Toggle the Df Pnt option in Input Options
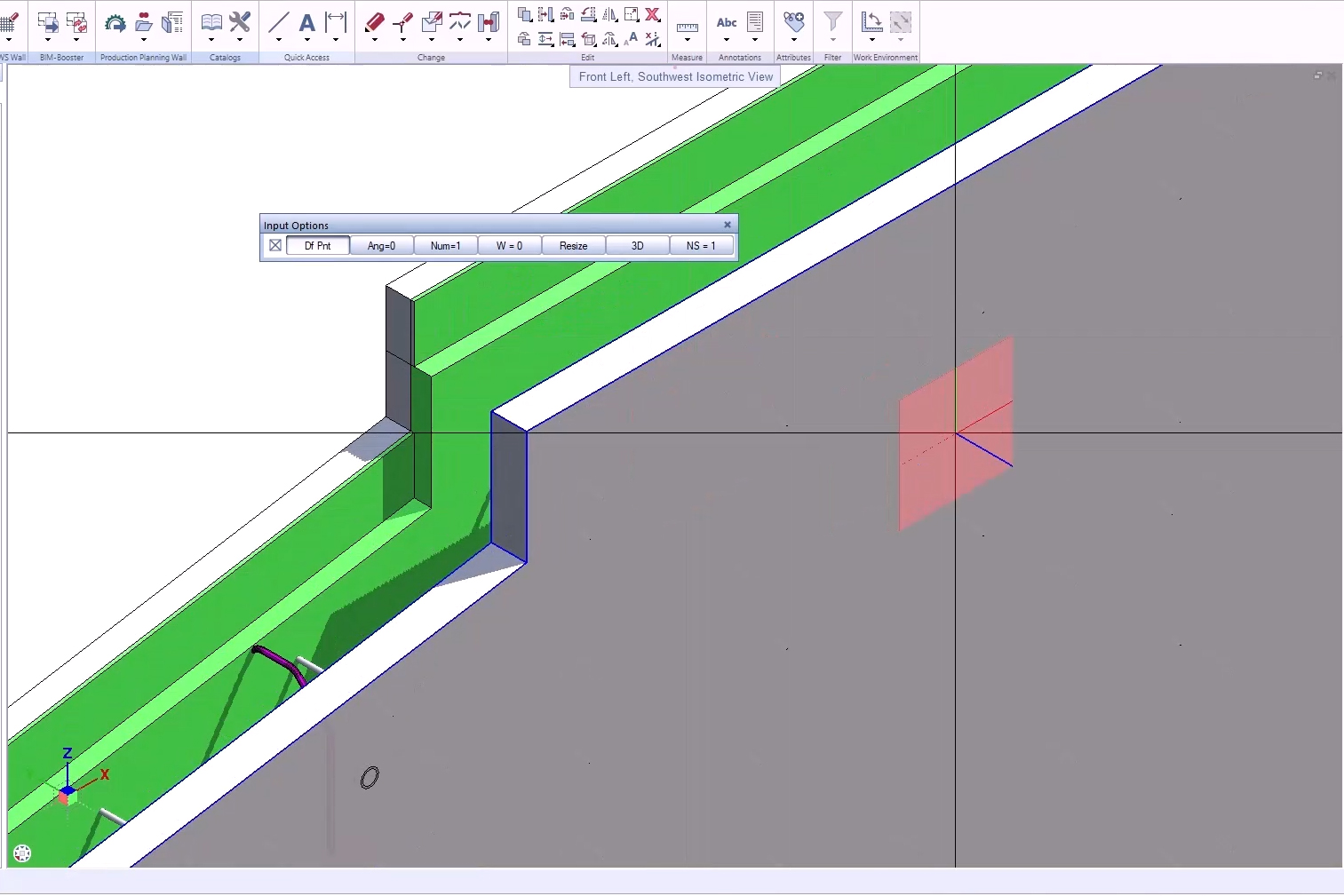 (317, 245)
